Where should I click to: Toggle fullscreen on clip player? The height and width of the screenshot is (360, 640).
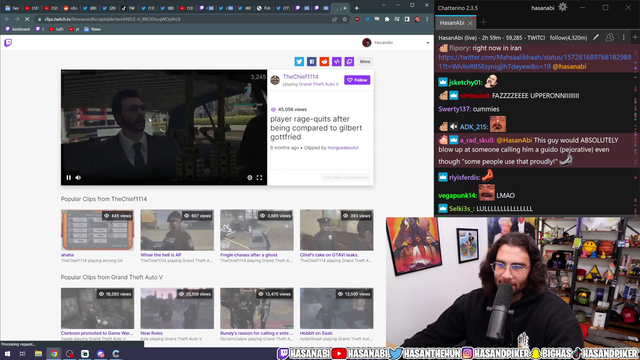[259, 178]
